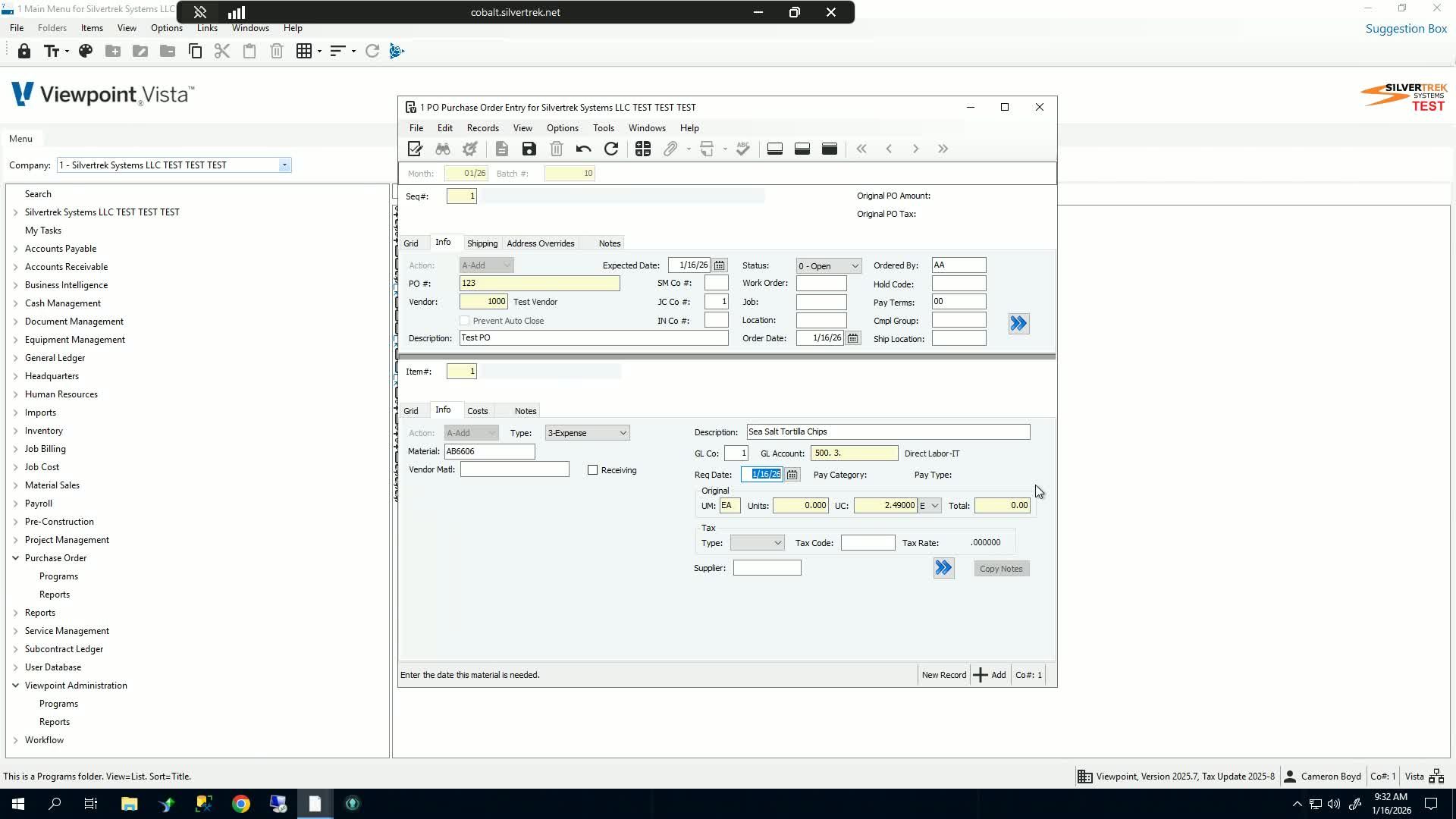The height and width of the screenshot is (819, 1456).
Task: Enable the Prevent Auto Close checkbox
Action: (465, 321)
